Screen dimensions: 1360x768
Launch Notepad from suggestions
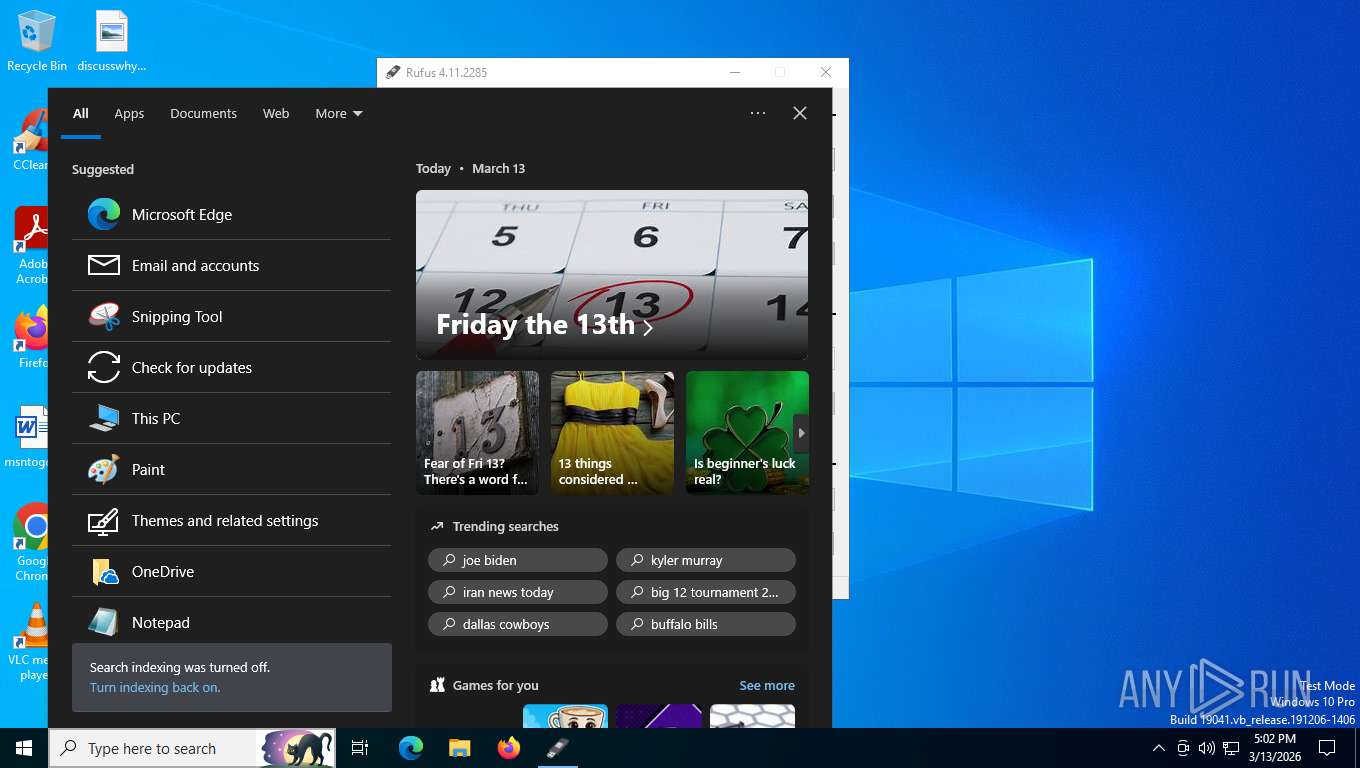[231, 620]
